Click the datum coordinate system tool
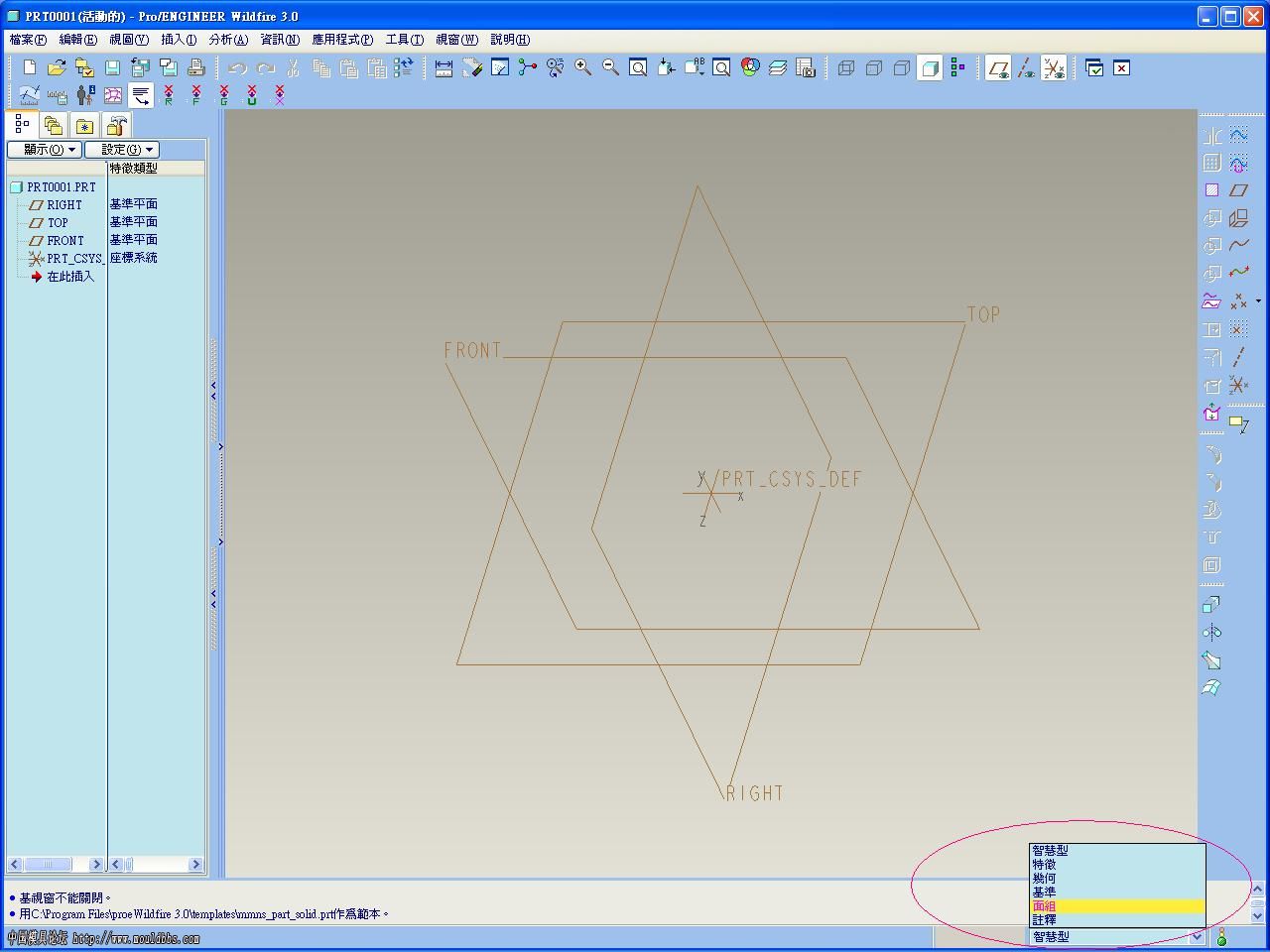This screenshot has width=1270, height=952. [x=1238, y=385]
